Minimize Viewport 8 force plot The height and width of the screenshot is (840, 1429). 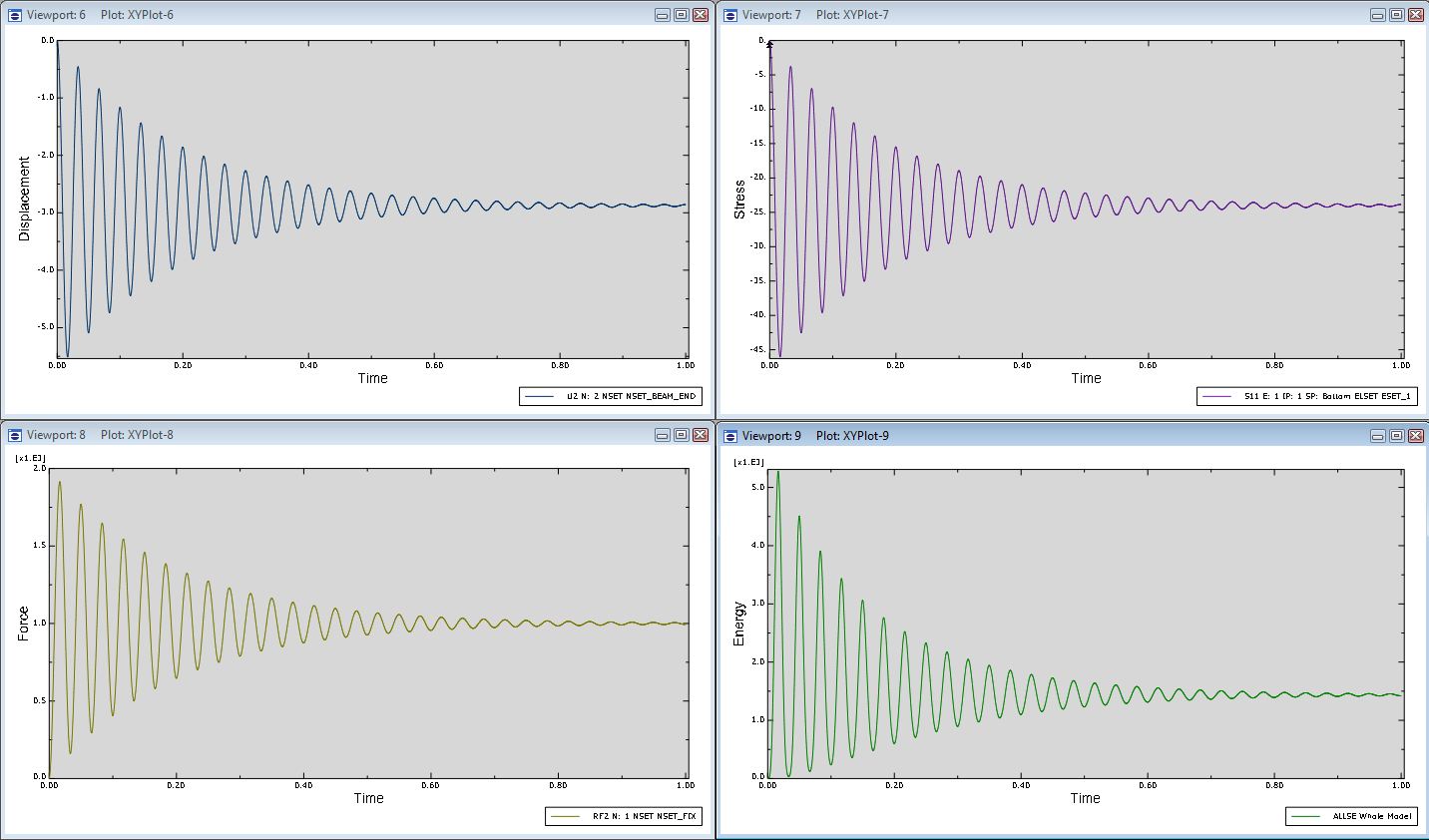(x=663, y=435)
